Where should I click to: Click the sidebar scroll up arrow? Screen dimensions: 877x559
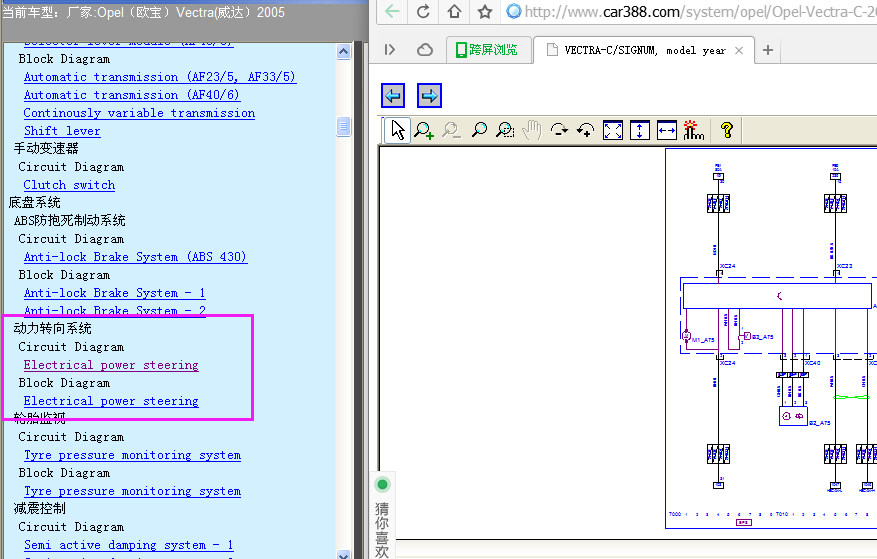[343, 51]
